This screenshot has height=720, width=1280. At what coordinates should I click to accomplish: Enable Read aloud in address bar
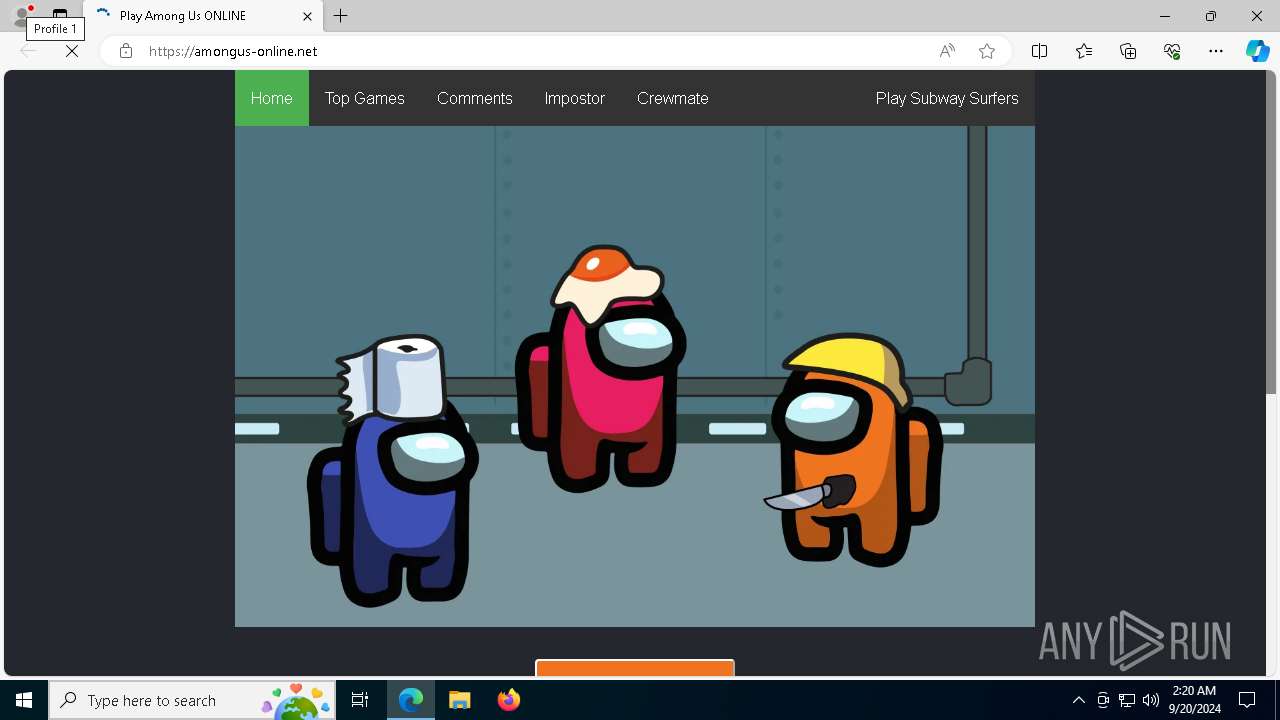[x=947, y=51]
